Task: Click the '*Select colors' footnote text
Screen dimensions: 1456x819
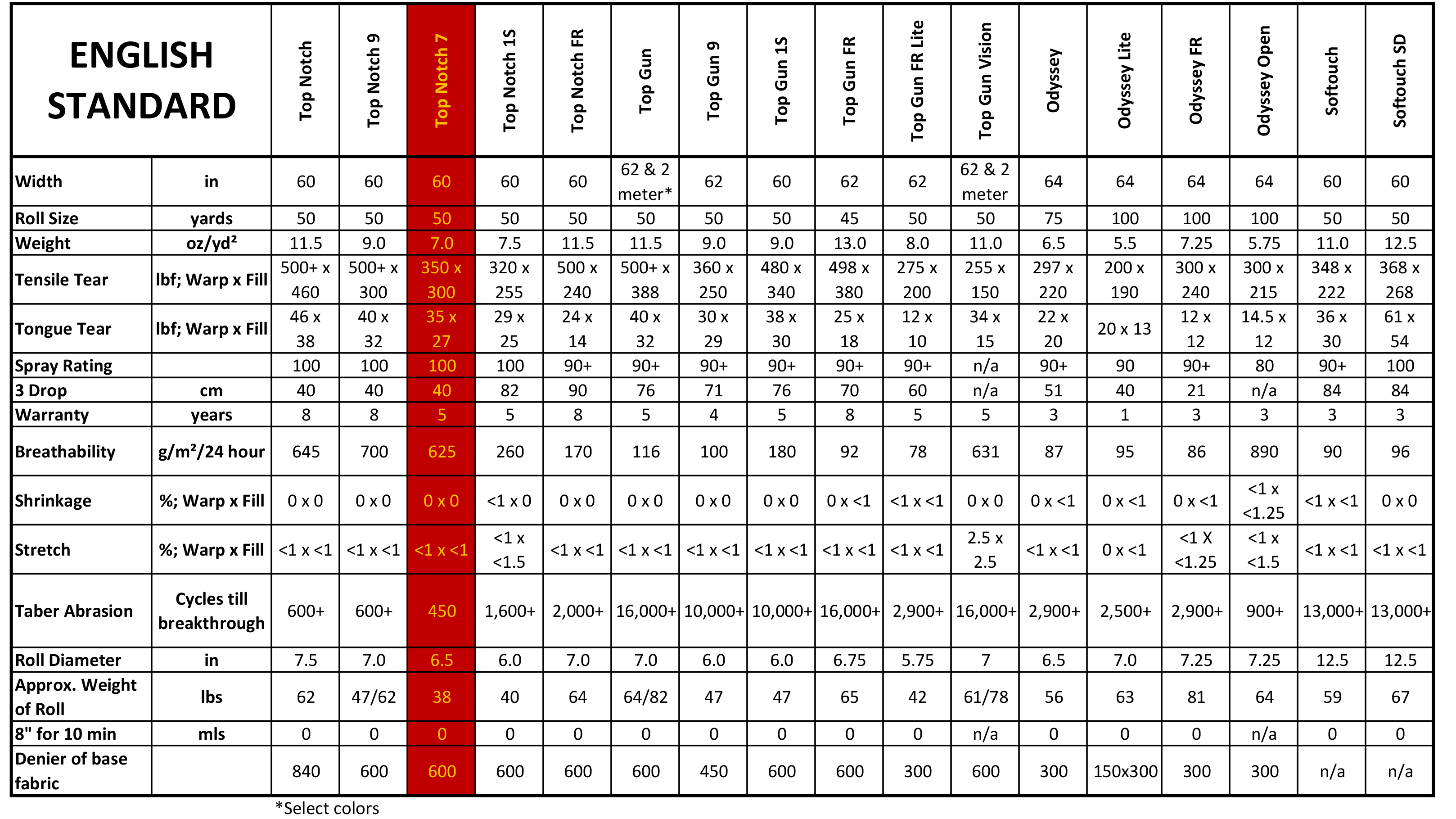Action: pos(327,808)
